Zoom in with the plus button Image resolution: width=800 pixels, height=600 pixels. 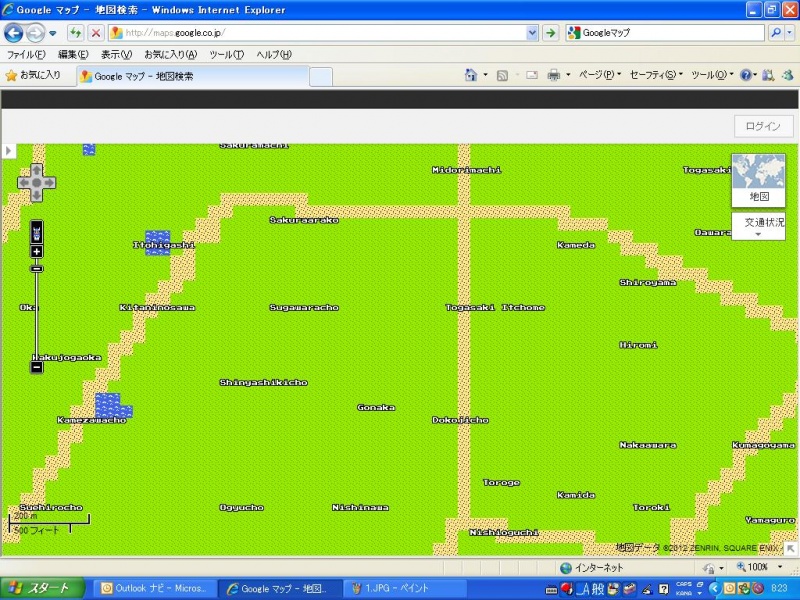point(37,252)
